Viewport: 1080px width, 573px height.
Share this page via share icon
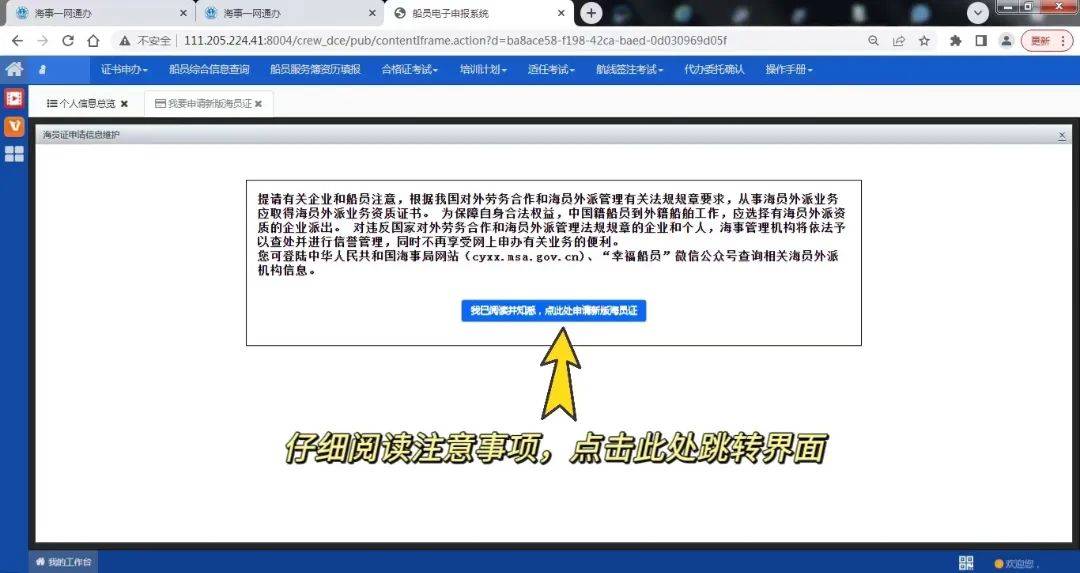pyautogui.click(x=899, y=41)
